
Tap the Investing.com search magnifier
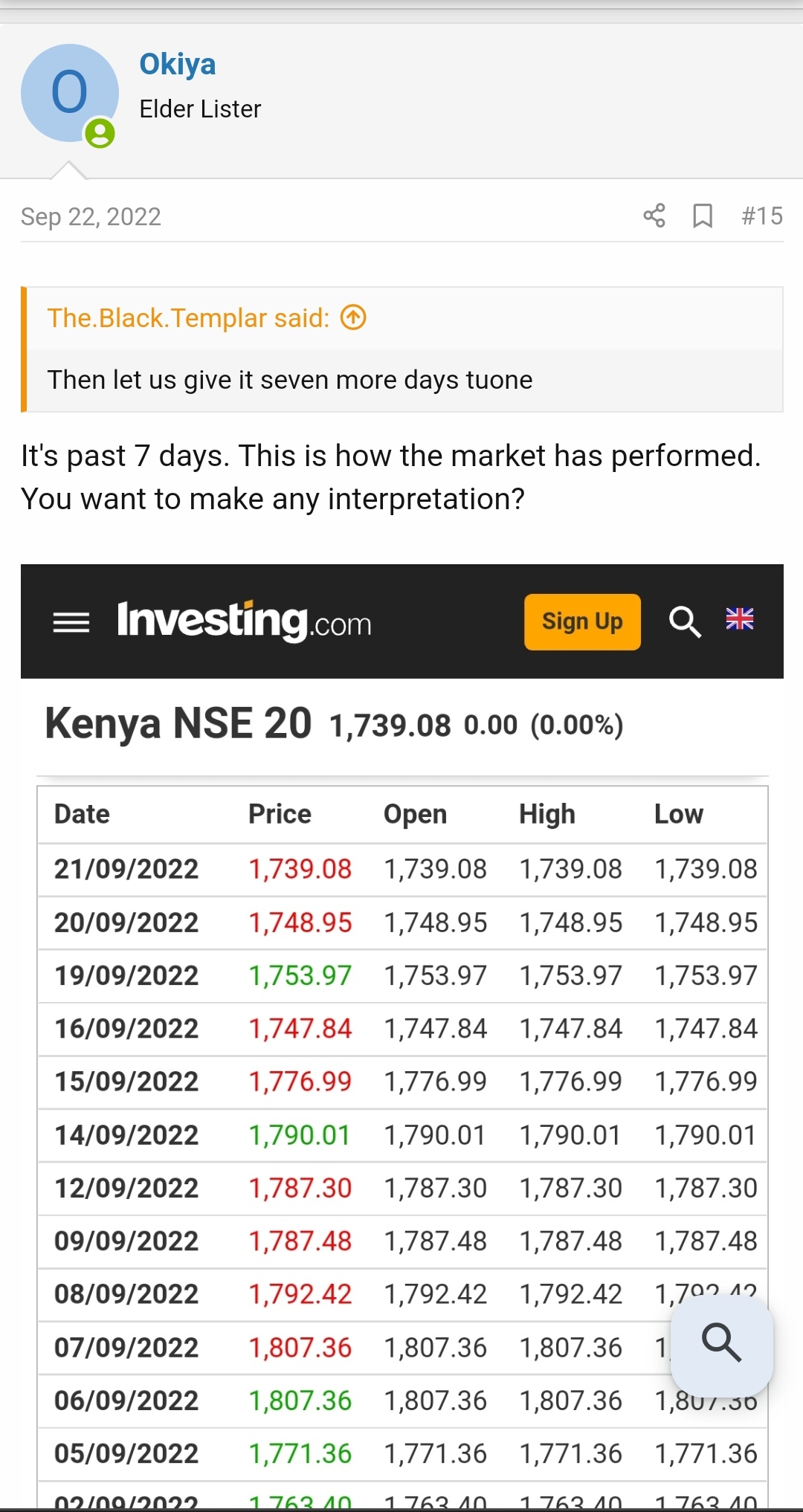[685, 621]
